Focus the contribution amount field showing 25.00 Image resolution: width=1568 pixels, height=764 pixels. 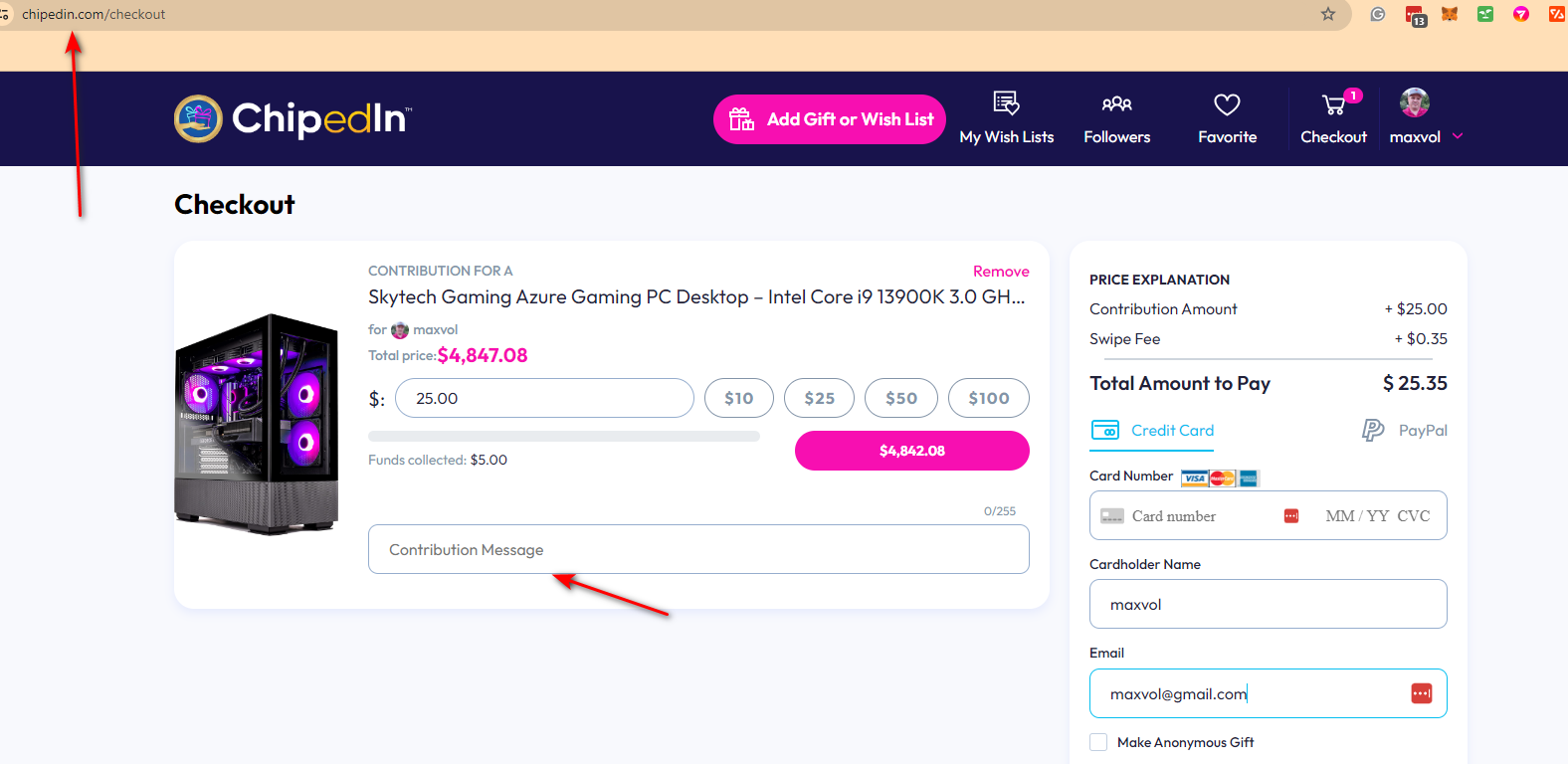tap(544, 398)
